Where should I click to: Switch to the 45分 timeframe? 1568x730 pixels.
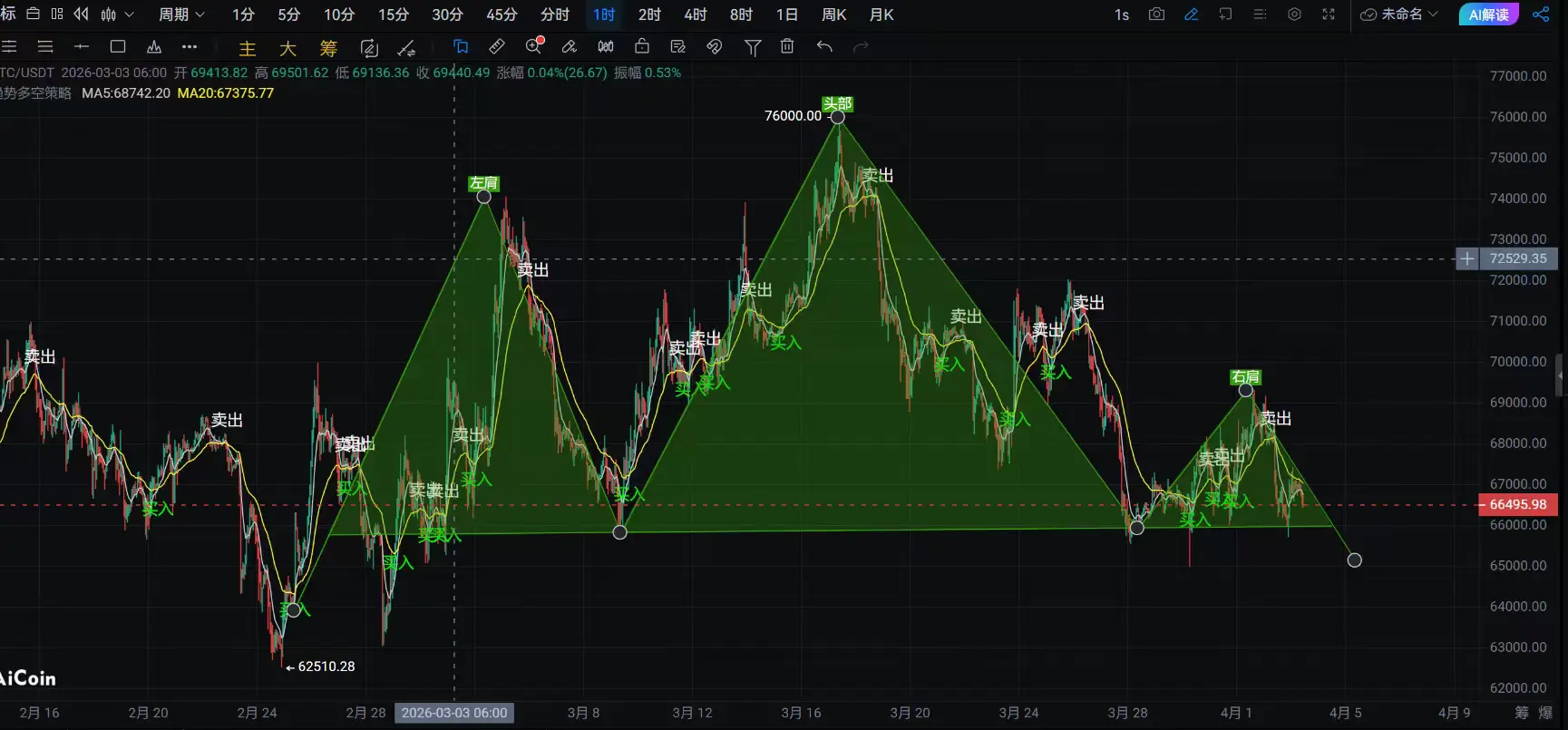502,15
